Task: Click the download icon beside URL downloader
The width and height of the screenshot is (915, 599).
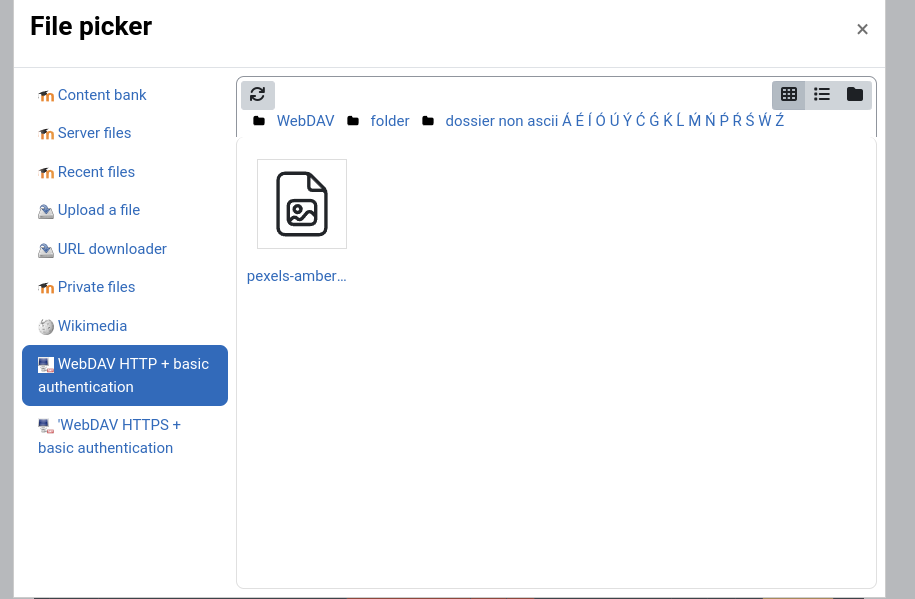Action: [x=46, y=250]
